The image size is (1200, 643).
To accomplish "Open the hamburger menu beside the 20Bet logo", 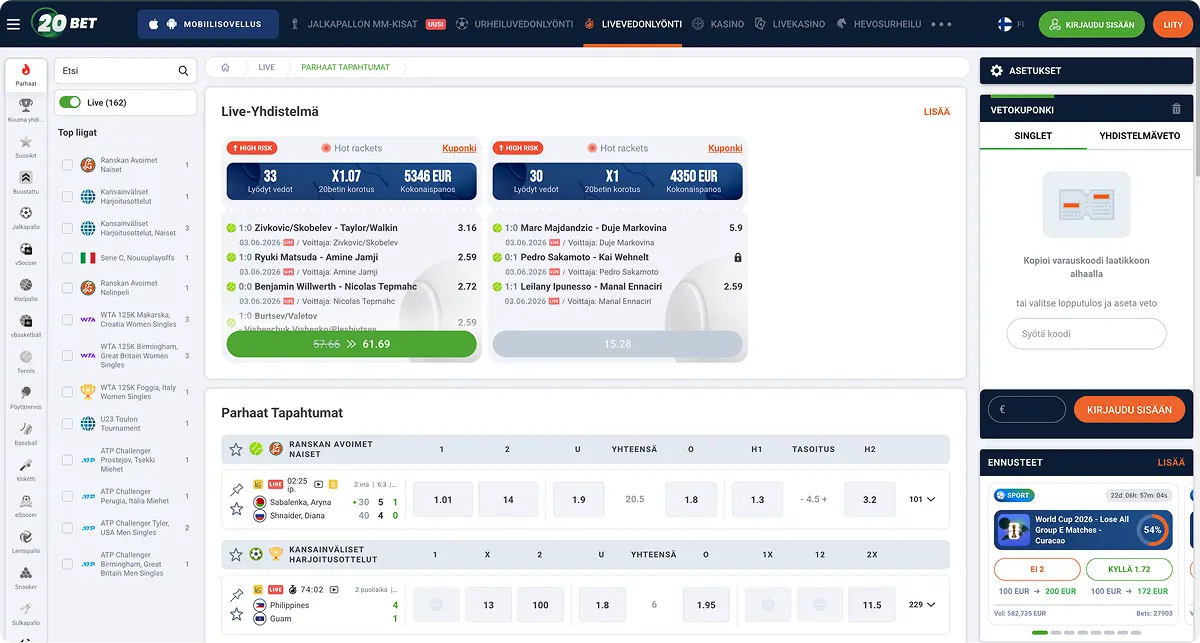I will pyautogui.click(x=13, y=24).
